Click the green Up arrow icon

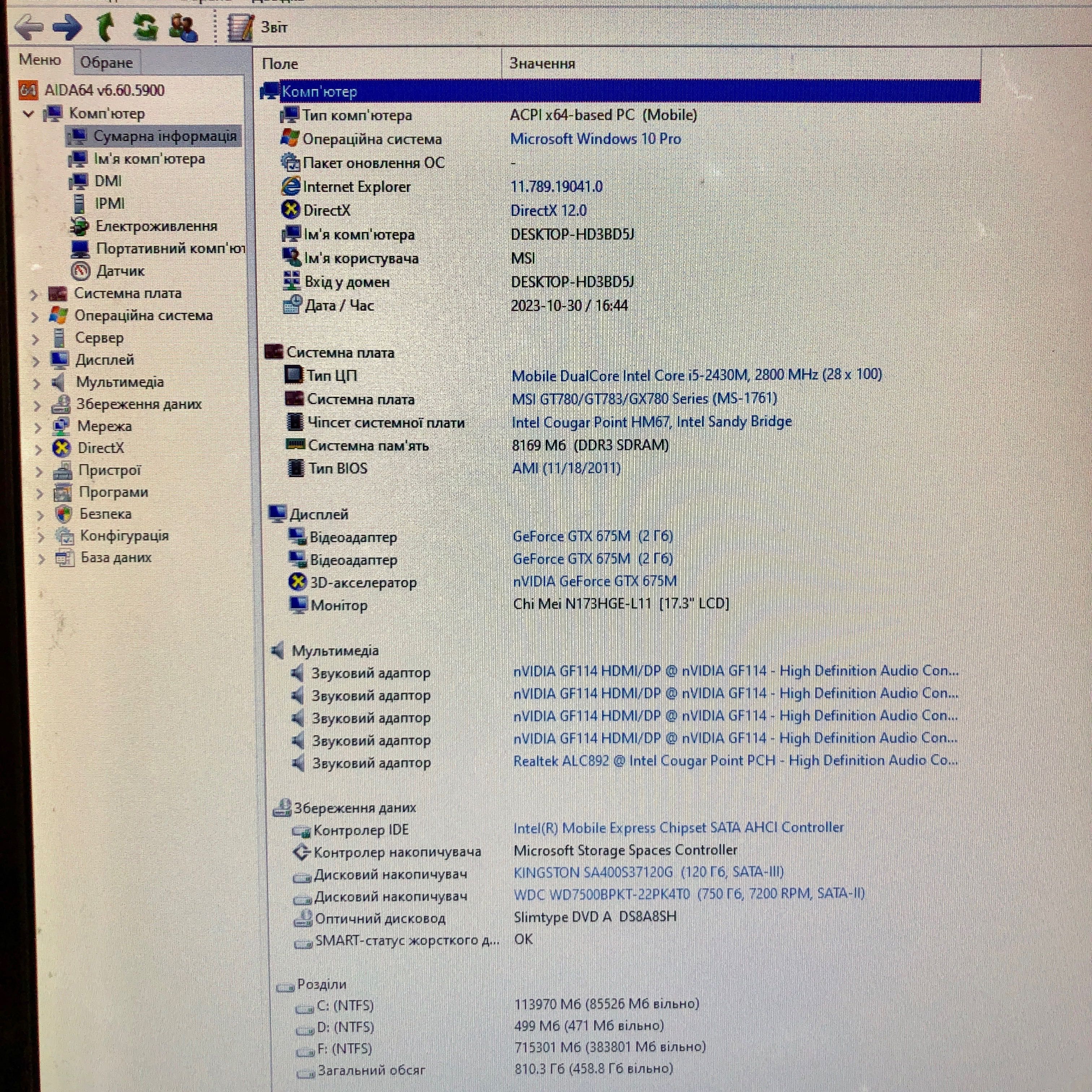pyautogui.click(x=105, y=27)
